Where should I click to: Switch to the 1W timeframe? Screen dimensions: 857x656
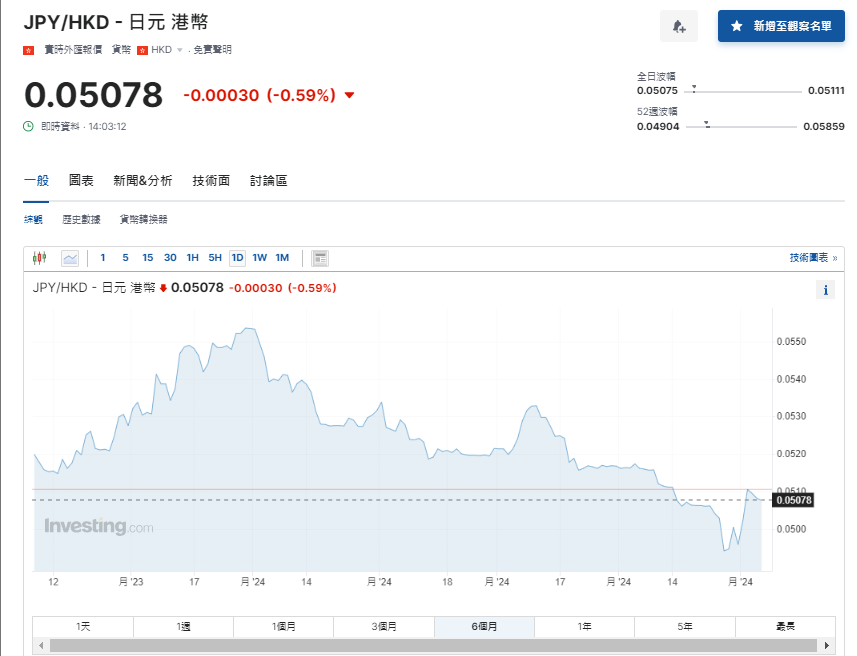click(x=259, y=257)
